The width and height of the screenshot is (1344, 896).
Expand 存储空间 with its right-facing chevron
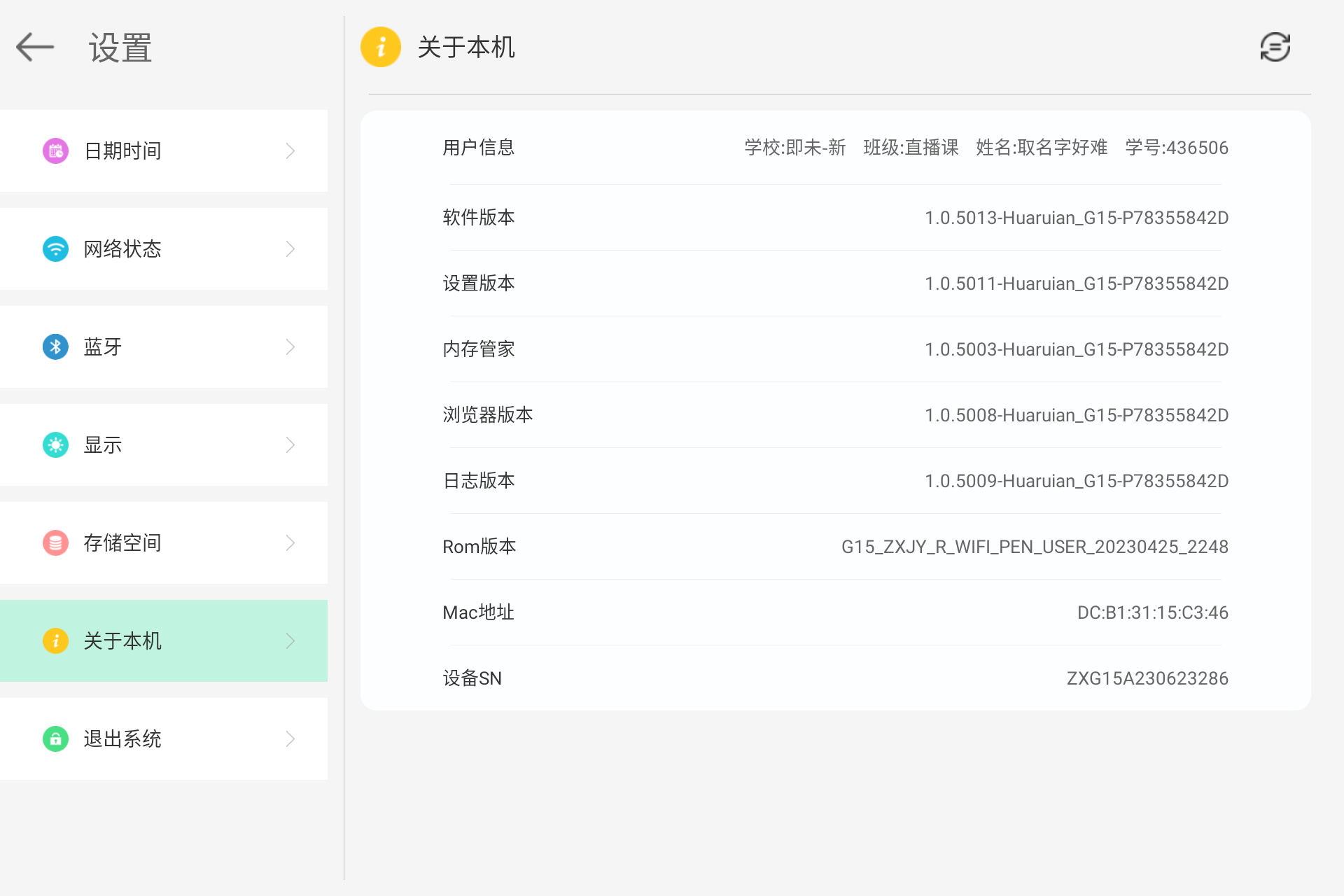coord(290,542)
